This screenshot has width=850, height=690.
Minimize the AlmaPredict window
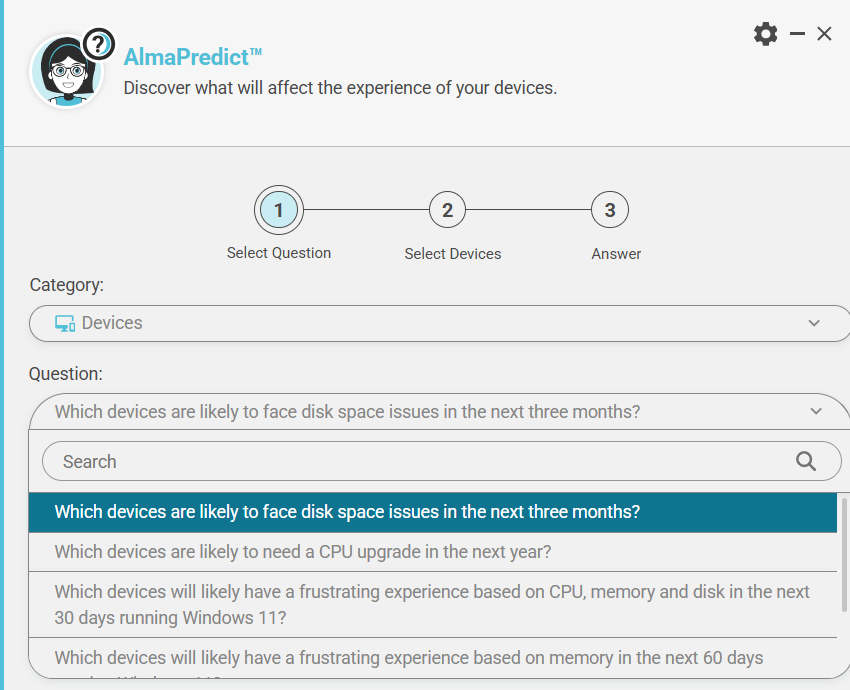(797, 34)
